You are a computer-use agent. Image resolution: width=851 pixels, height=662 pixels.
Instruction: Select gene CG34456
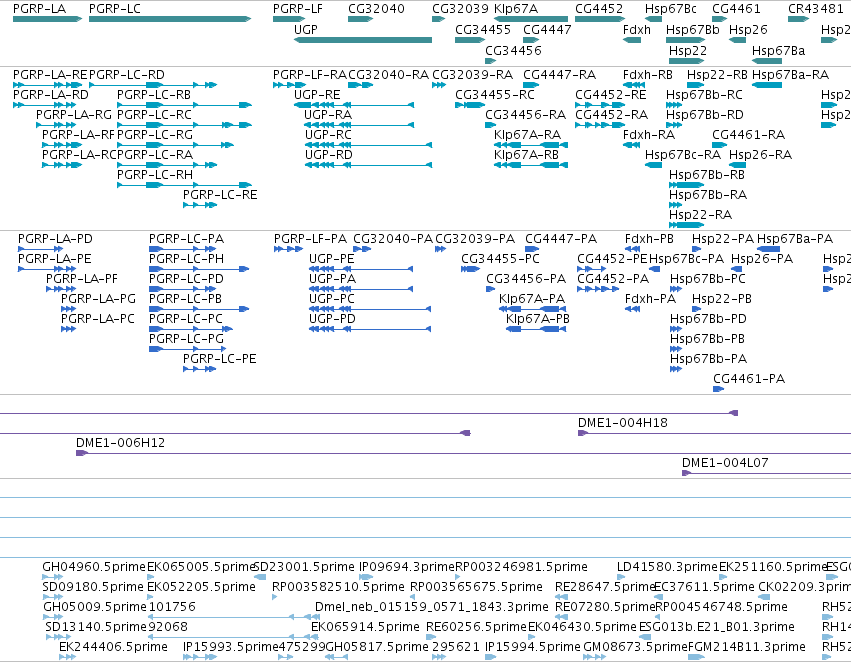coord(491,60)
